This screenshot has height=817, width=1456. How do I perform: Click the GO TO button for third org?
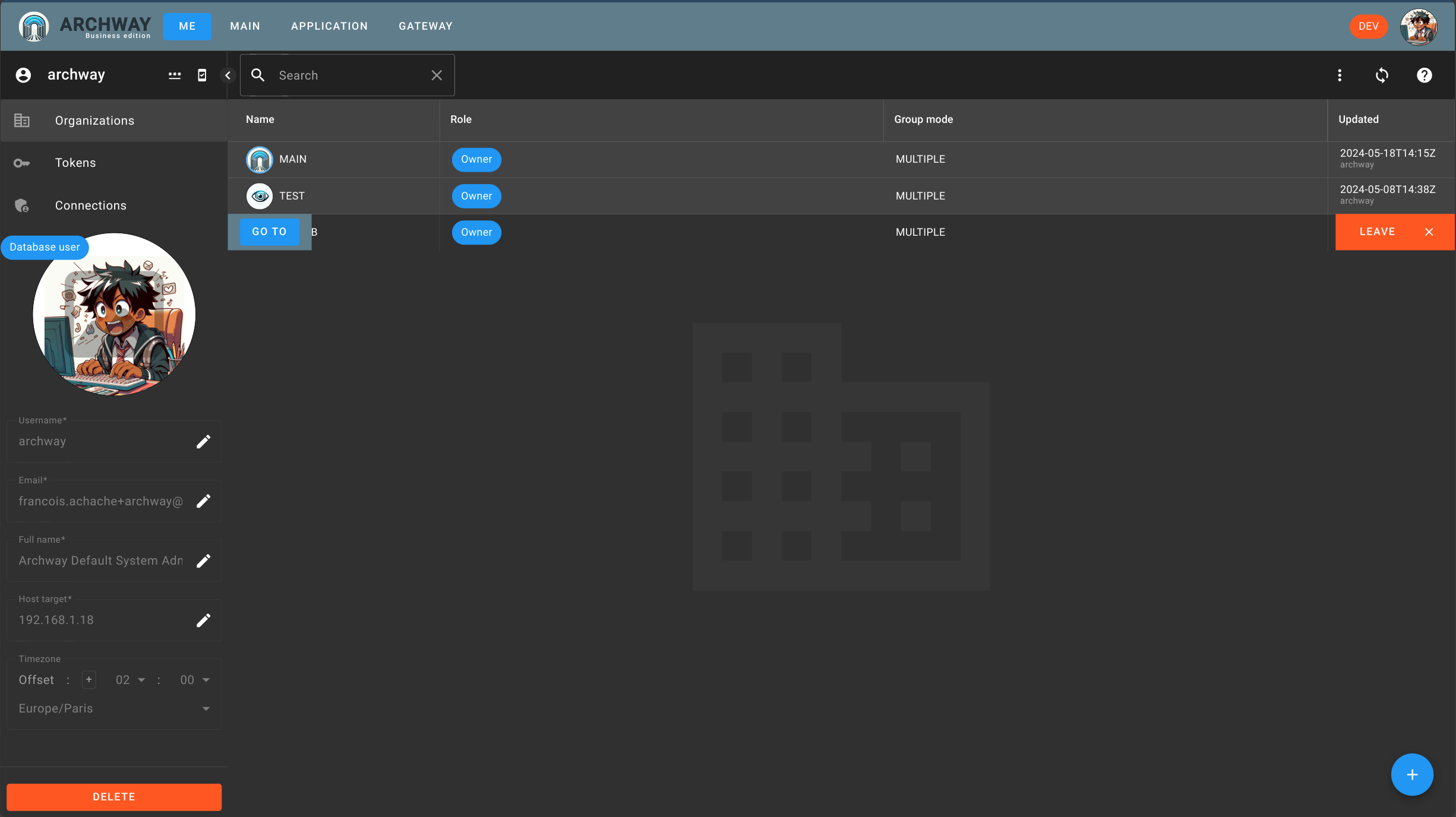tap(269, 231)
